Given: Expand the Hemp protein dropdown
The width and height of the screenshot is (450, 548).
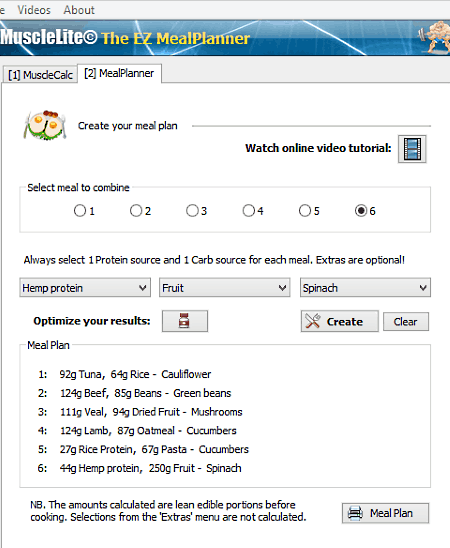Looking at the screenshot, I should click(x=85, y=288).
